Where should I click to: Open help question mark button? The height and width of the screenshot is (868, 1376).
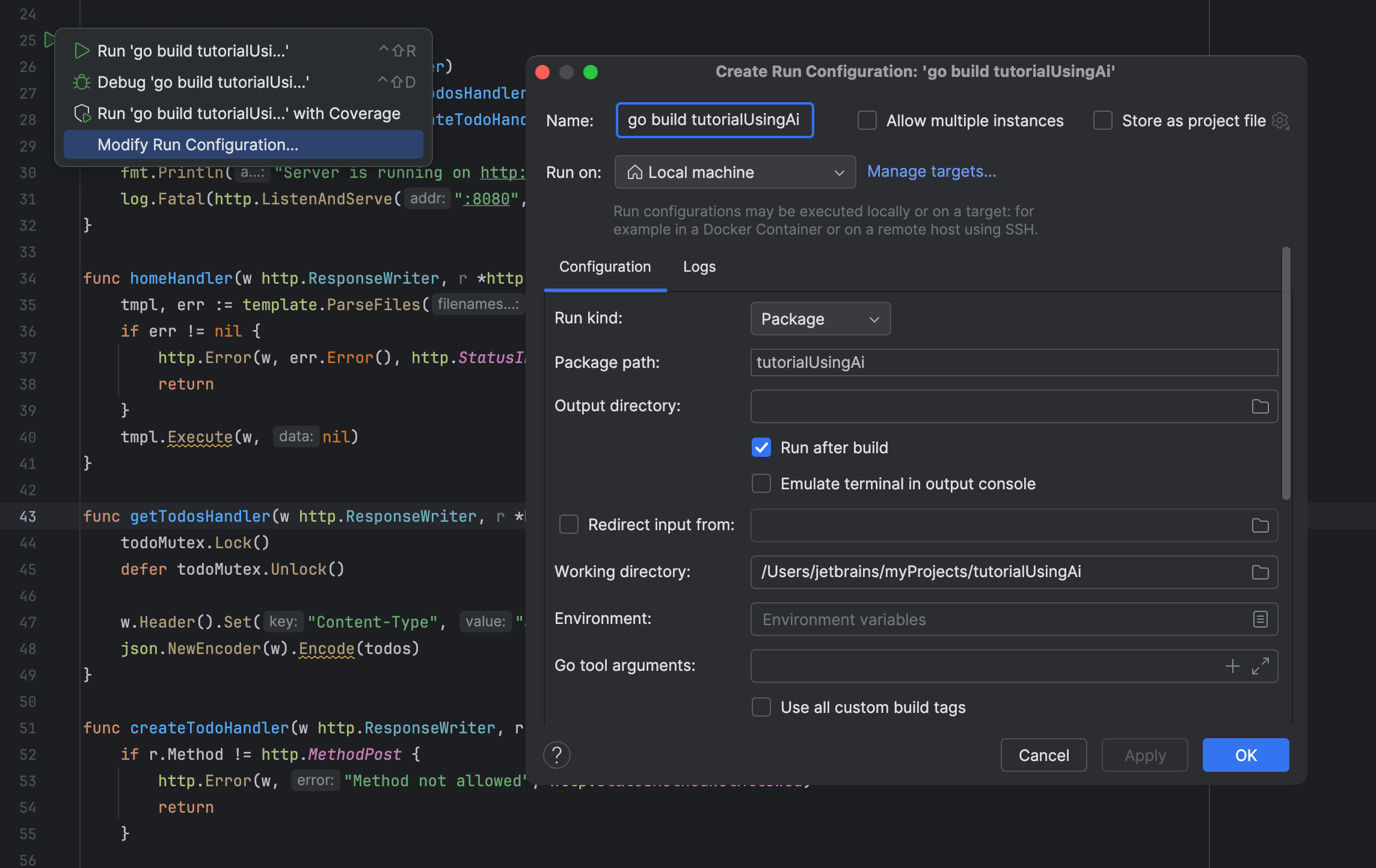click(x=557, y=755)
